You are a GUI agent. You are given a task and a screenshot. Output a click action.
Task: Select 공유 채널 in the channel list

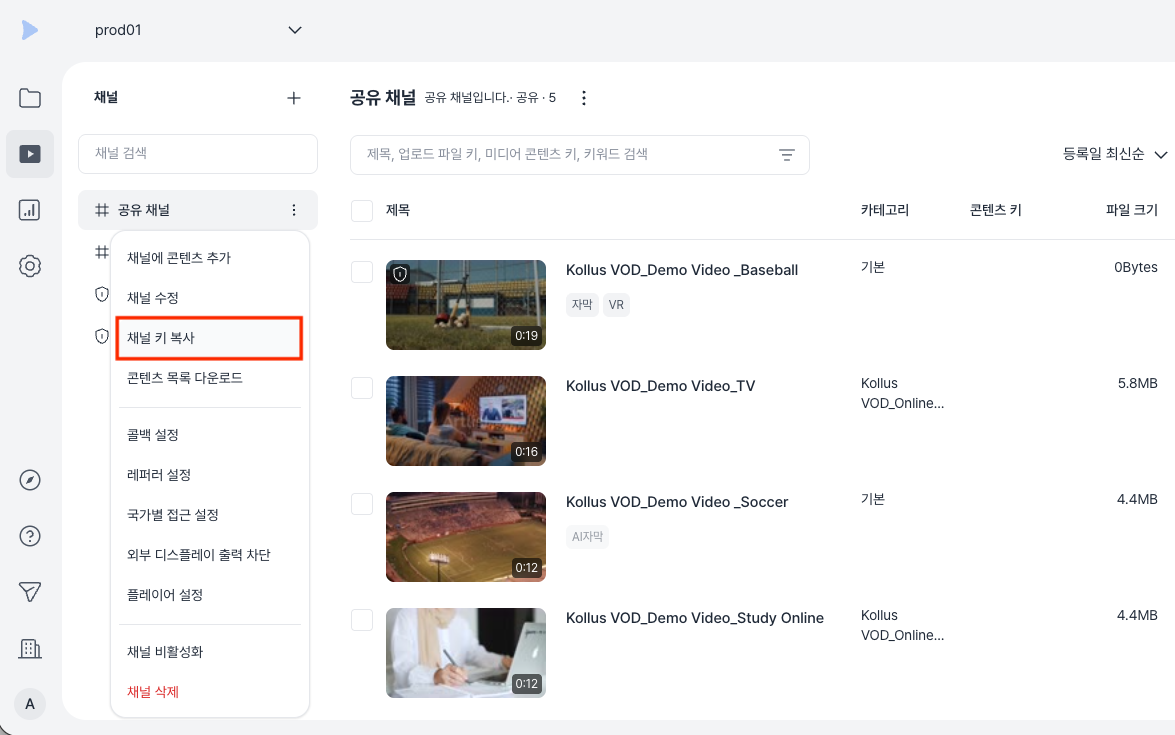198,210
